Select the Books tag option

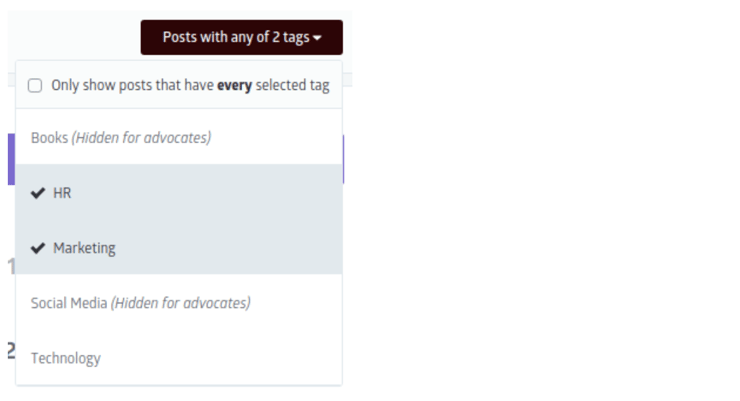click(x=179, y=137)
